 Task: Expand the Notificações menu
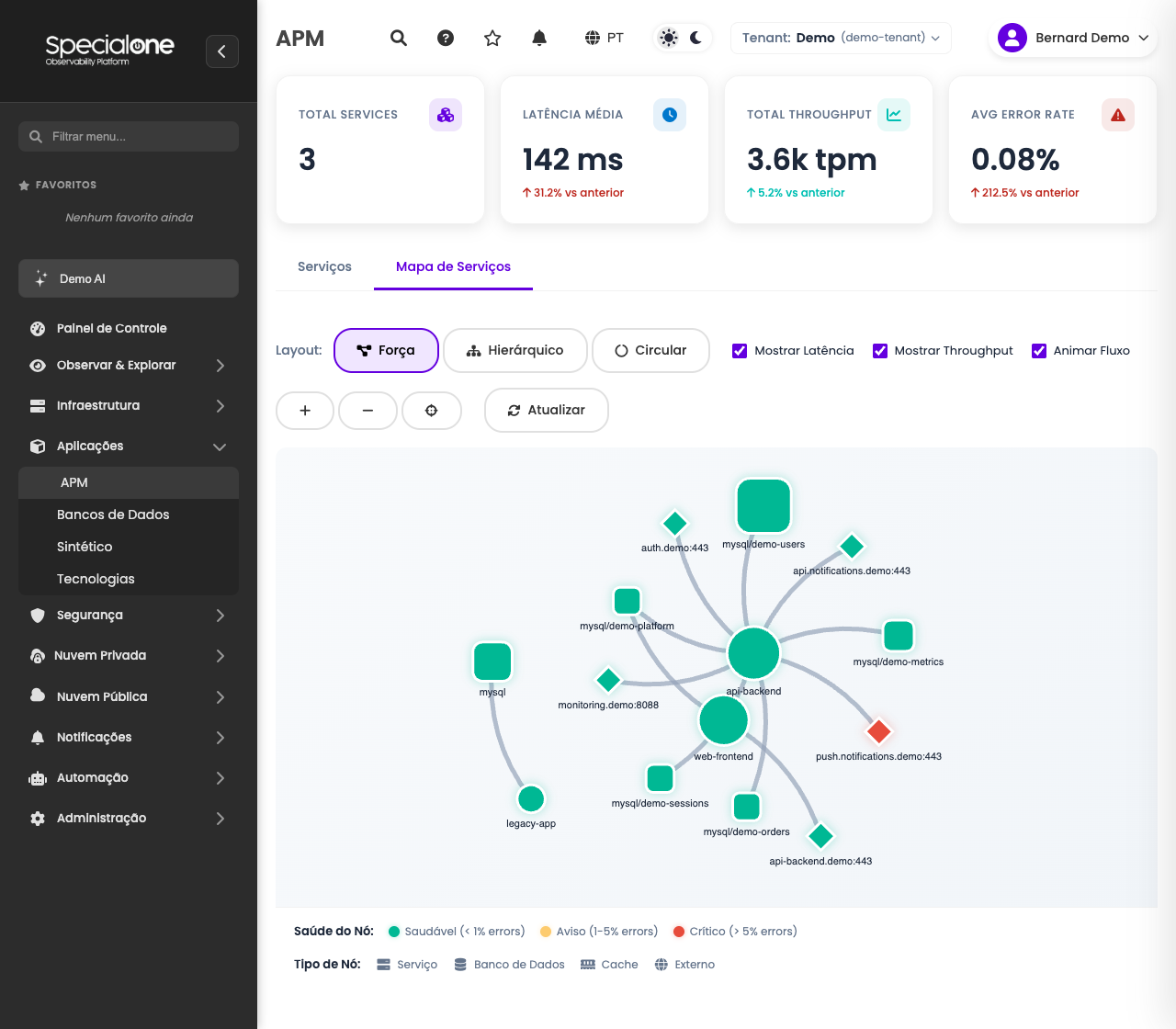pos(129,737)
